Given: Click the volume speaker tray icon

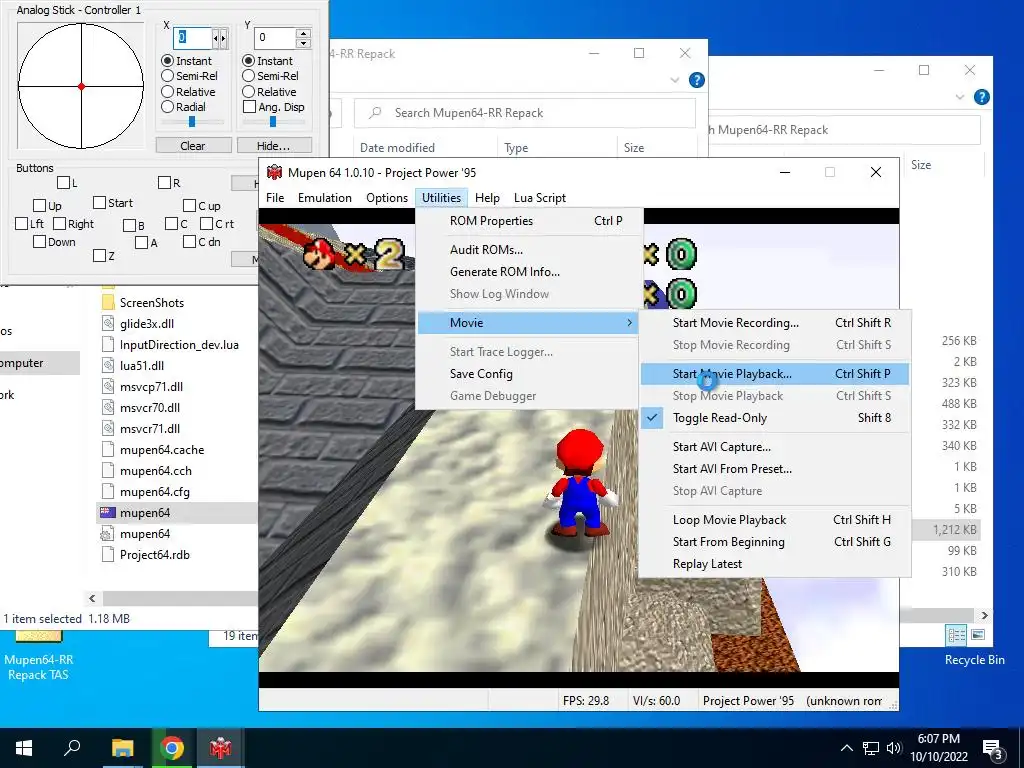Looking at the screenshot, I should coord(894,748).
